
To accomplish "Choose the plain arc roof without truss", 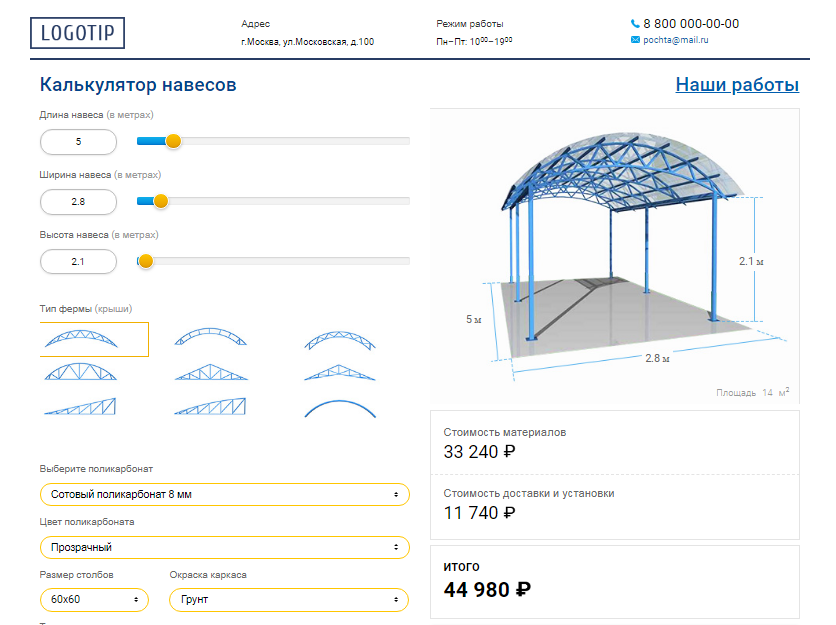I will coord(340,408).
